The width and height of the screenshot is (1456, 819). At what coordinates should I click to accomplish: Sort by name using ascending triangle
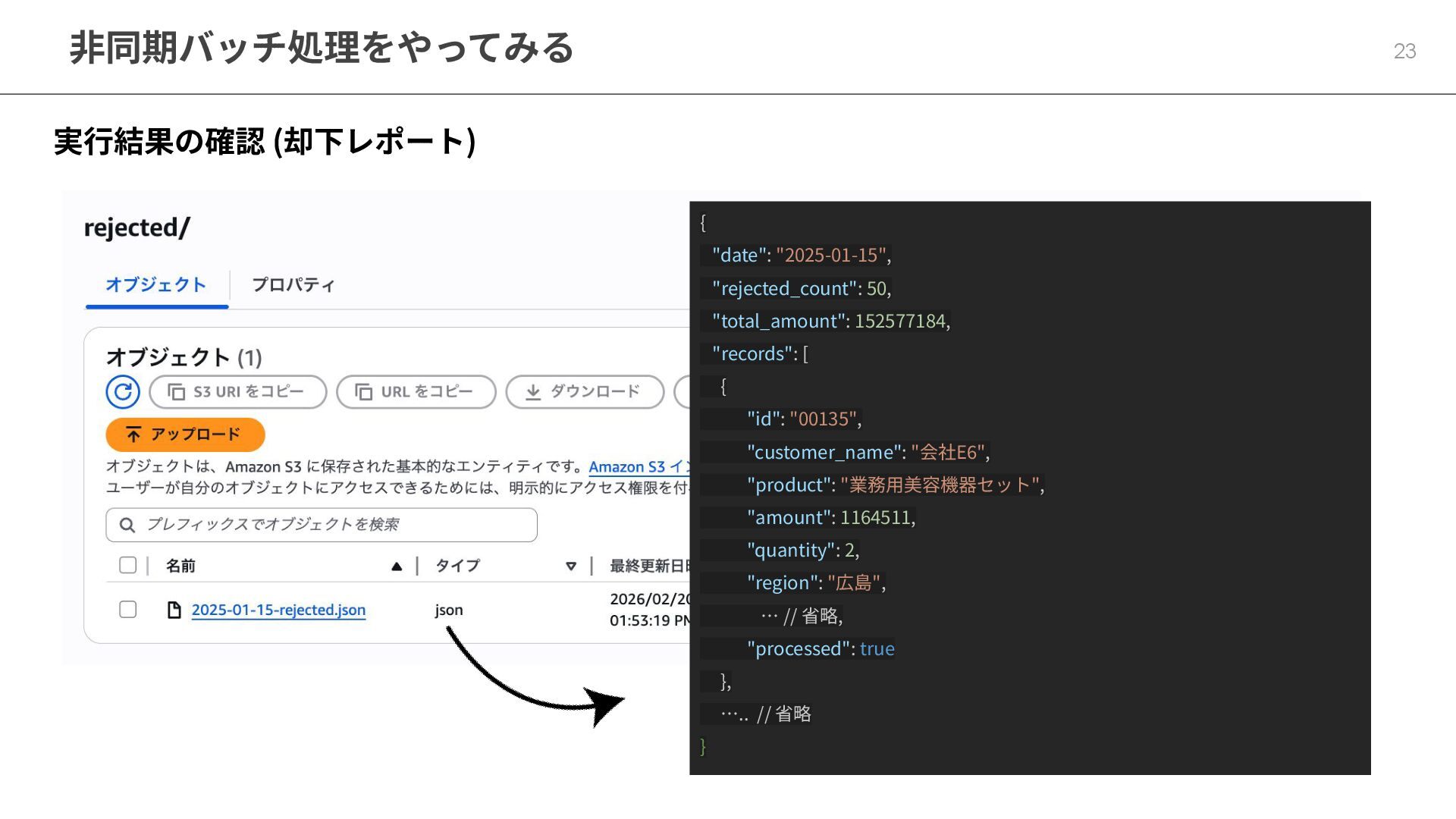(x=396, y=566)
